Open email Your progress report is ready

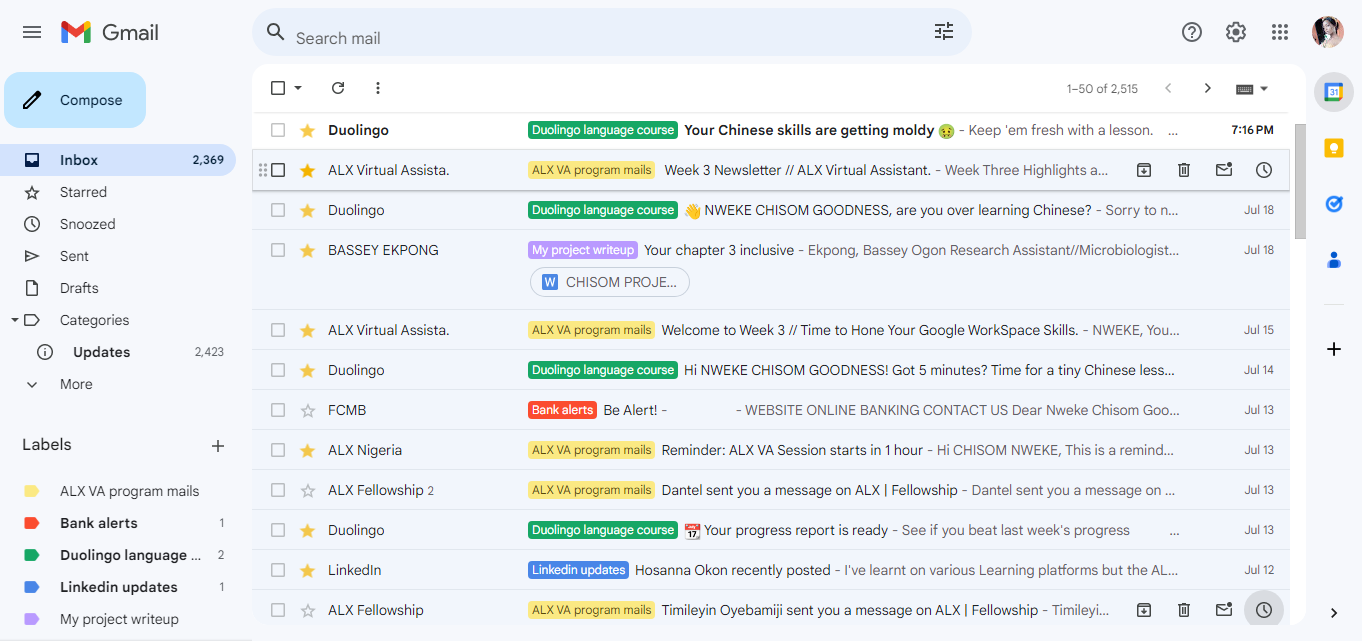click(770, 530)
